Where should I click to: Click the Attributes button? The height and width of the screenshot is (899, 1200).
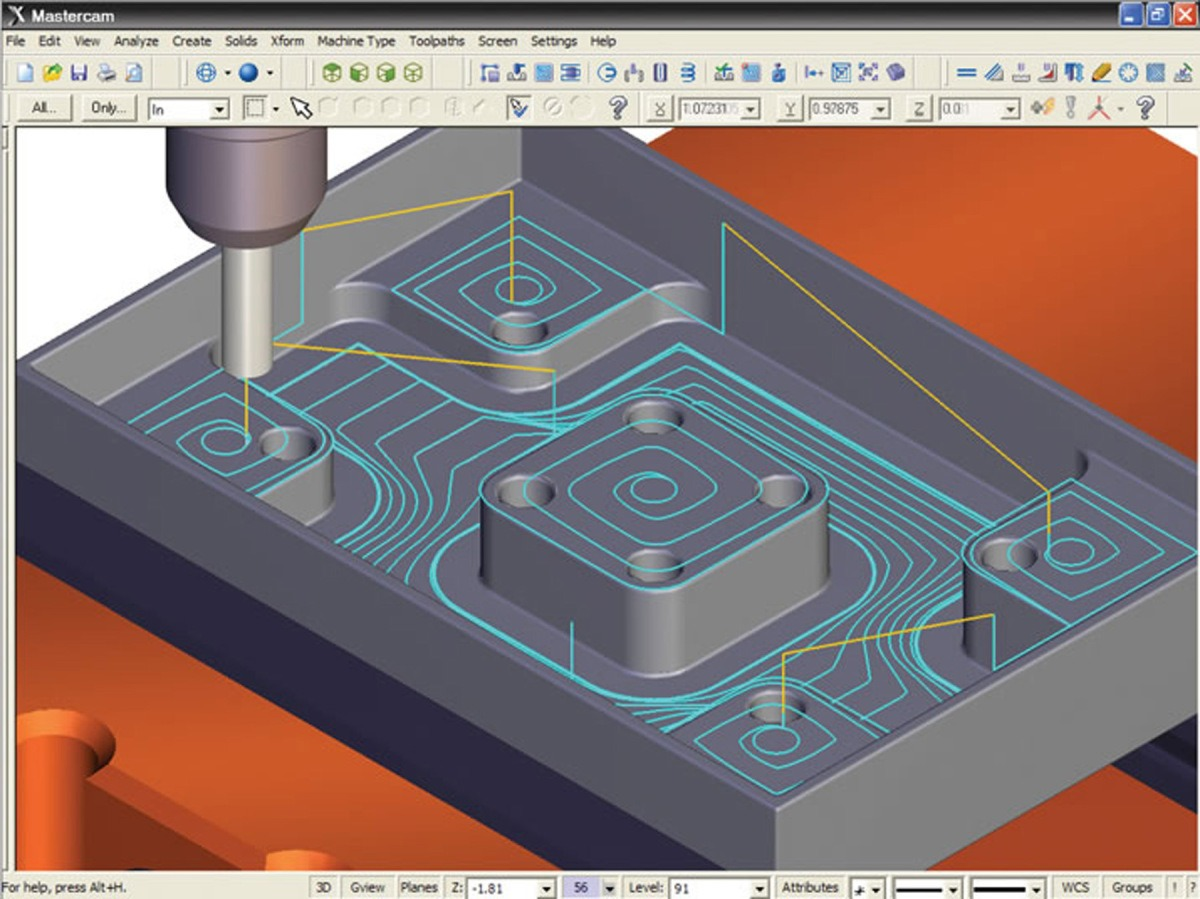809,887
